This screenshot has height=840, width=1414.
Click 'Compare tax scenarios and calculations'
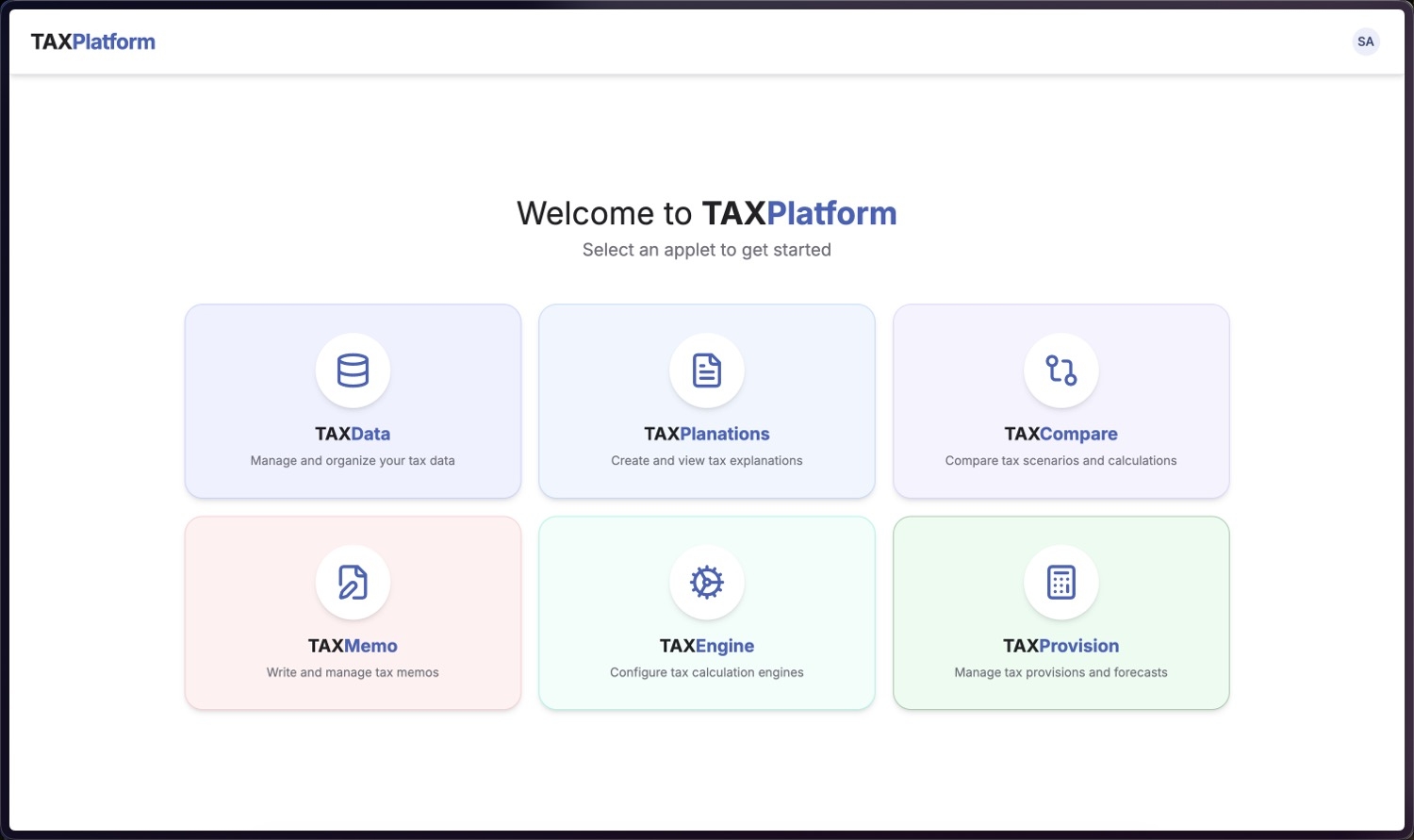1061,461
